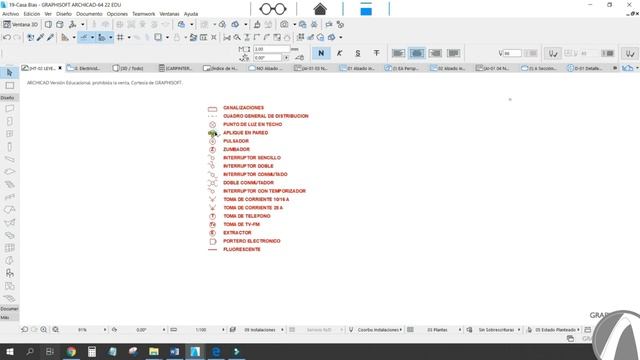Screen dimensions: 640x360
Task: Open Word from the Windows taskbar
Action: (174, 351)
